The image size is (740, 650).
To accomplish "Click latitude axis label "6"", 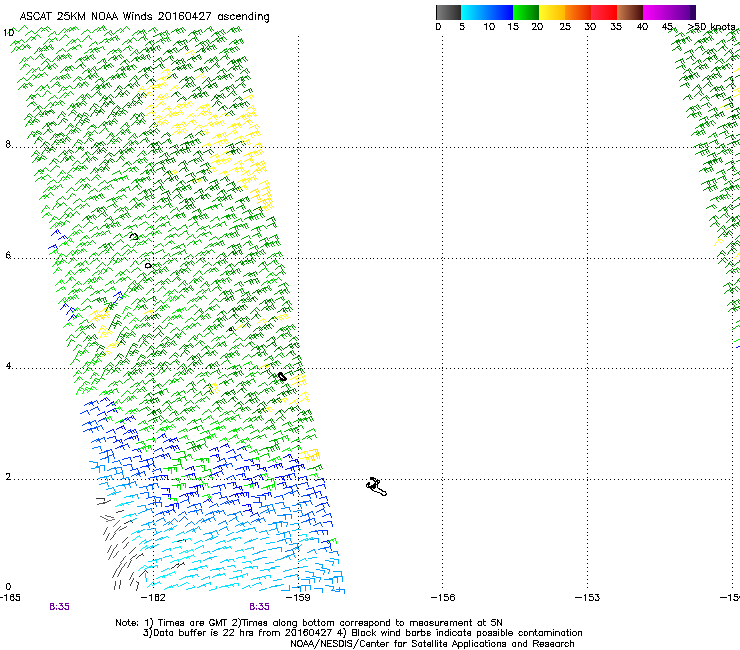I will click(x=8, y=255).
